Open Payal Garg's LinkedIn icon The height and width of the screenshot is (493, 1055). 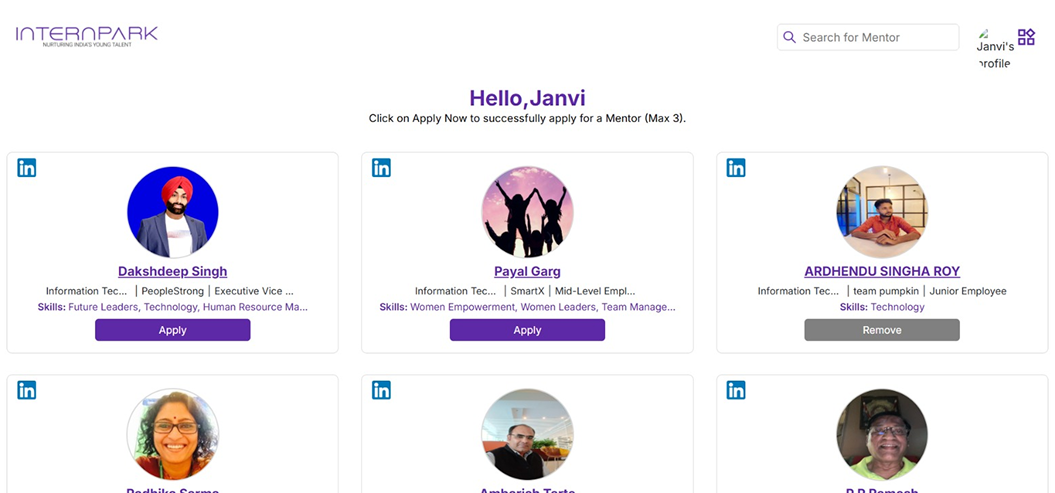381,168
